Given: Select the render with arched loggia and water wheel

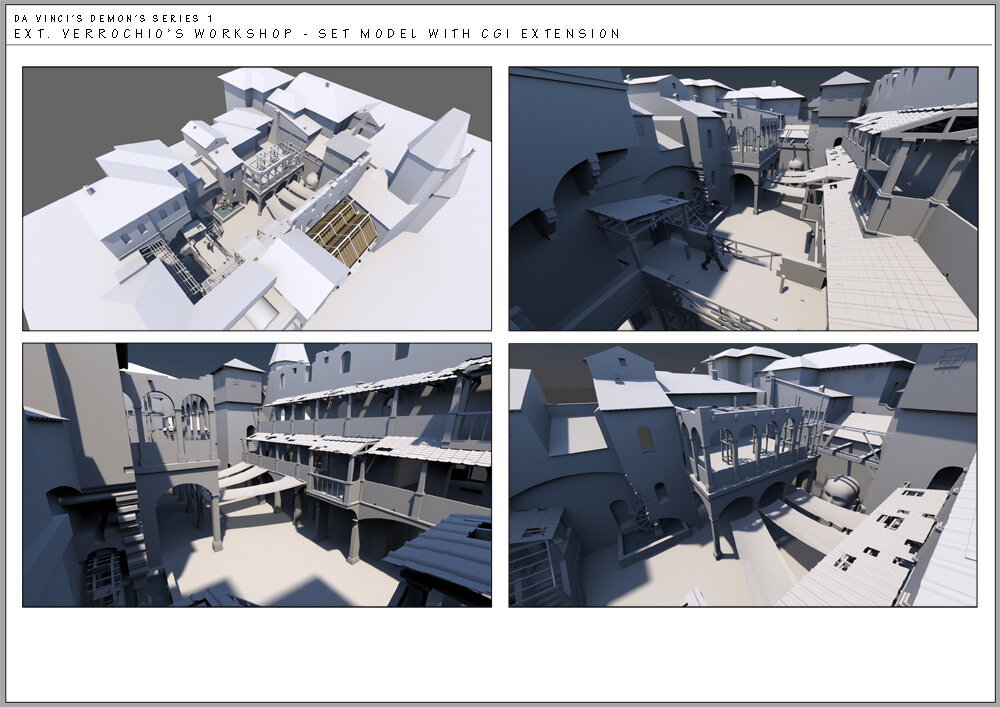Looking at the screenshot, I should click(x=743, y=475).
